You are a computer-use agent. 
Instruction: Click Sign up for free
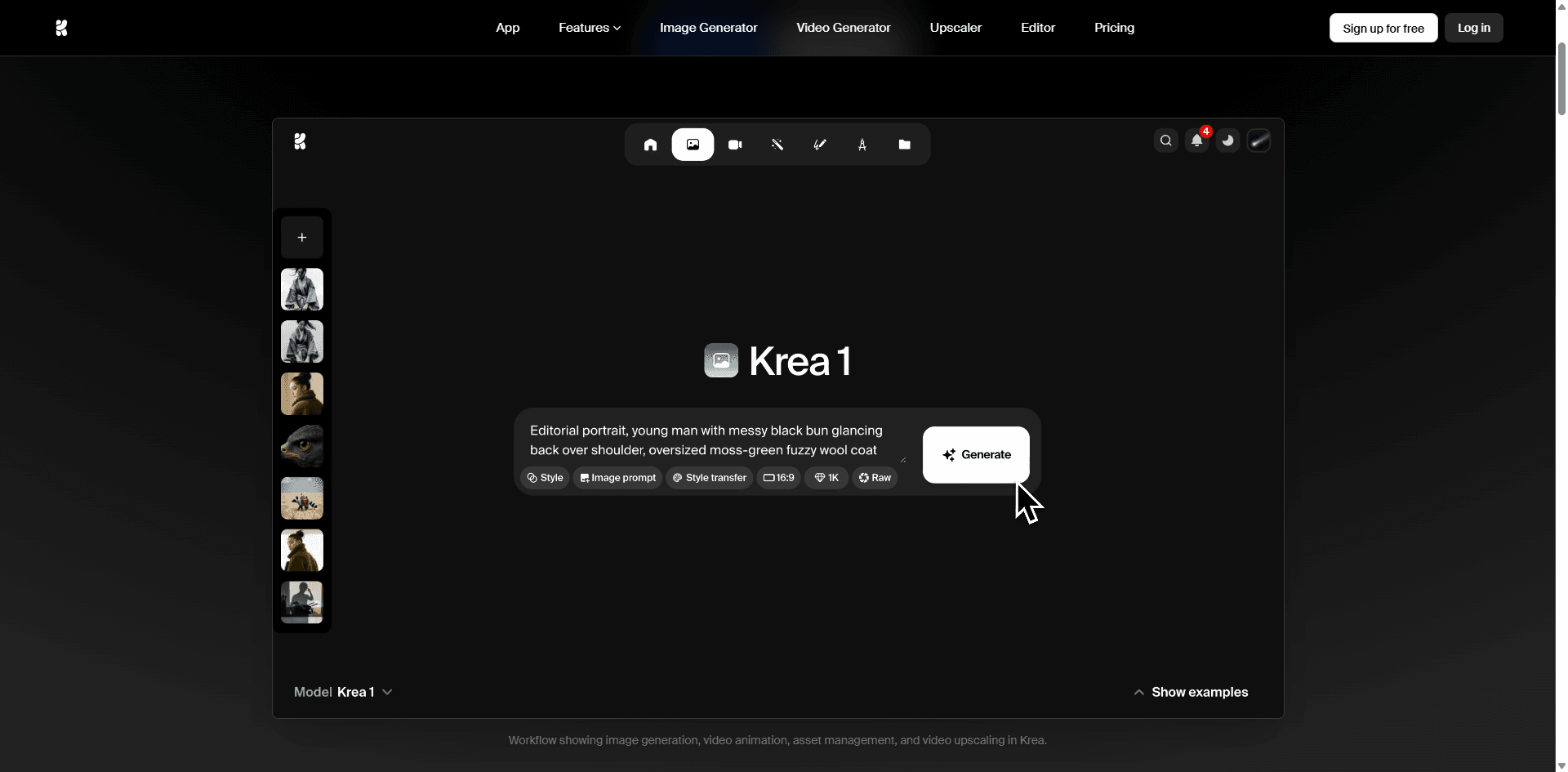click(1383, 28)
